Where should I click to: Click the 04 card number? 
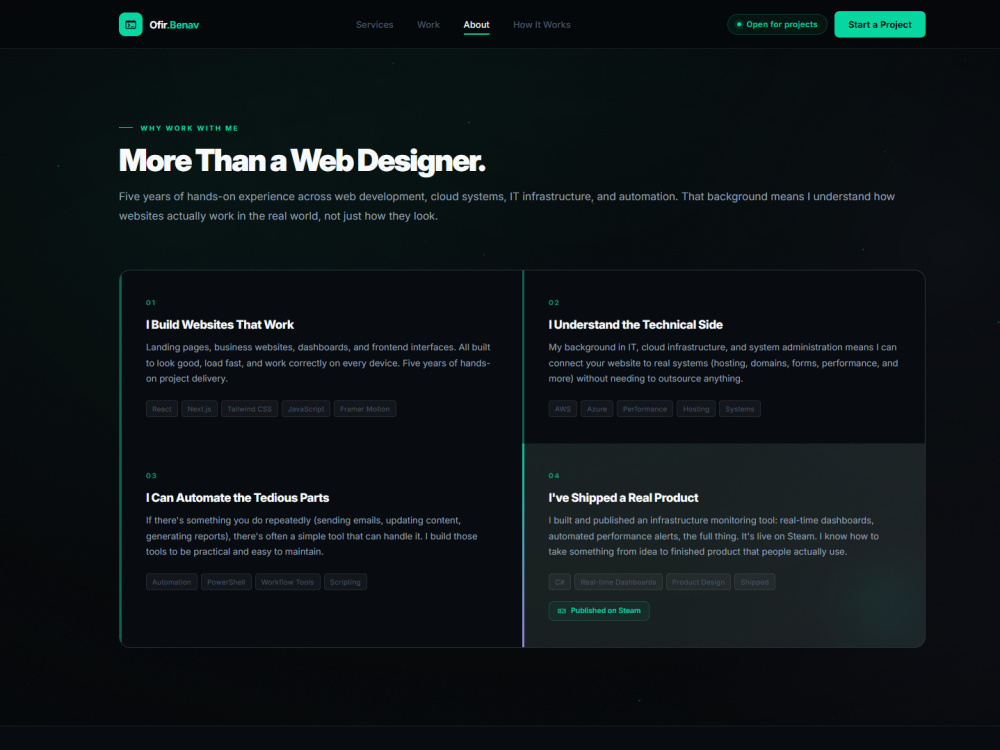(x=554, y=476)
